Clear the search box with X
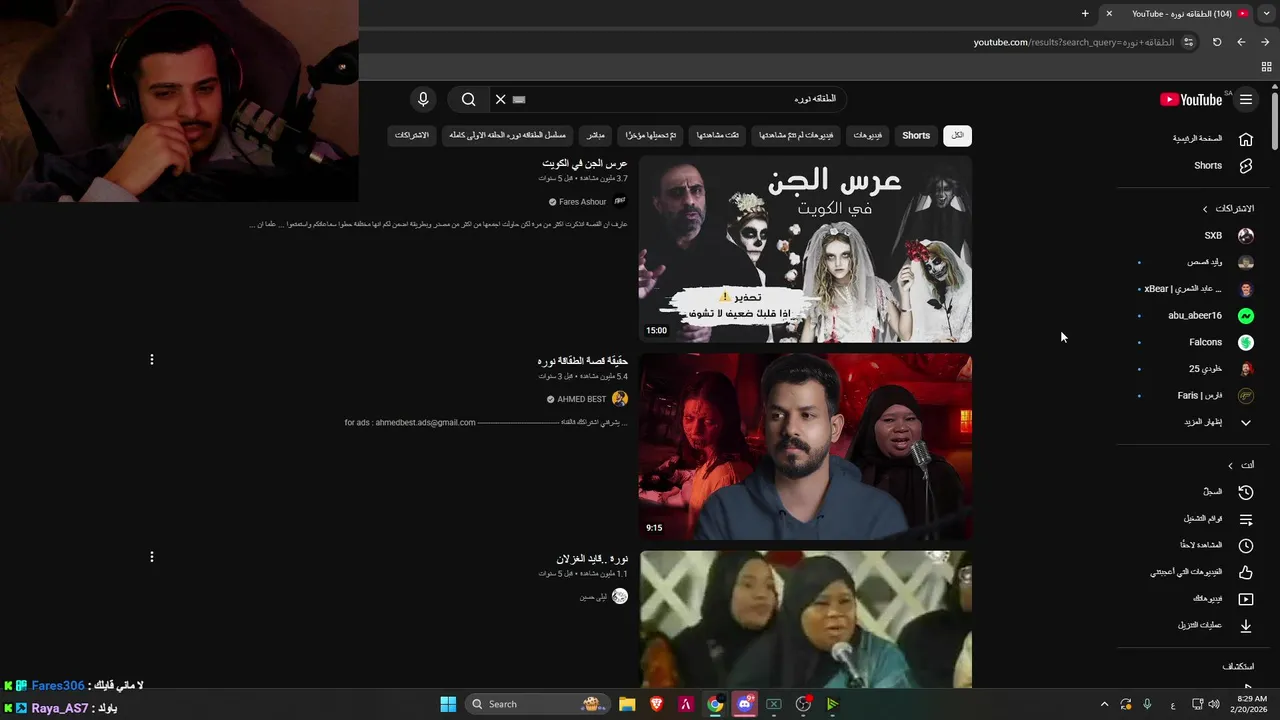Viewport: 1280px width, 720px height. click(x=501, y=99)
